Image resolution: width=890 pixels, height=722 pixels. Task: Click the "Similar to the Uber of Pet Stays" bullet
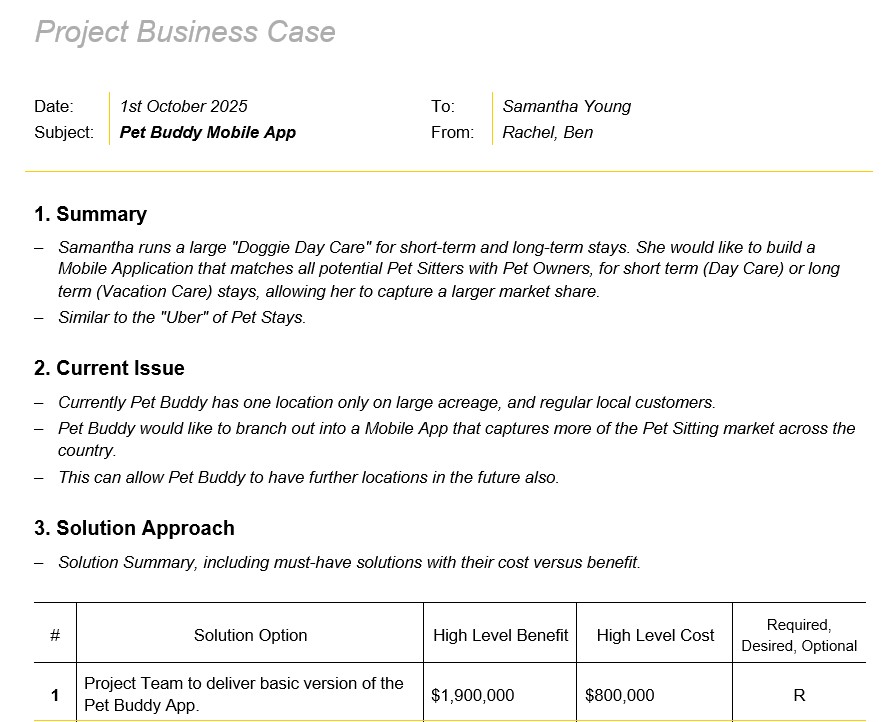coord(182,318)
